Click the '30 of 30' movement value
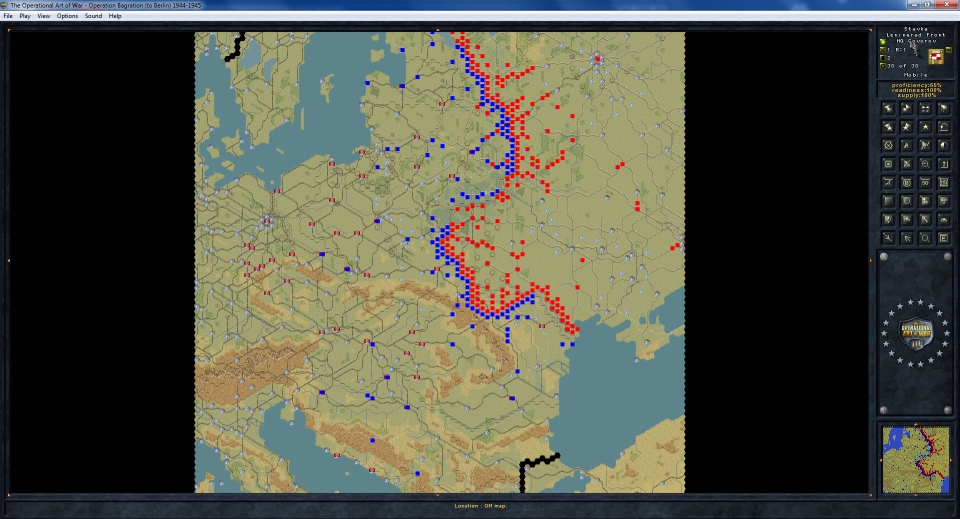The width and height of the screenshot is (960, 519). point(902,65)
